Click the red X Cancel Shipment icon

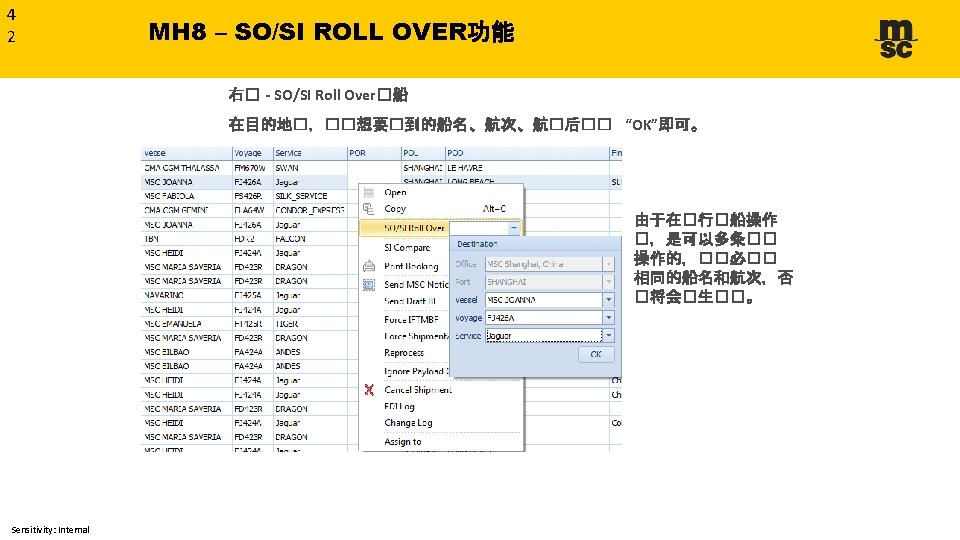tap(369, 389)
